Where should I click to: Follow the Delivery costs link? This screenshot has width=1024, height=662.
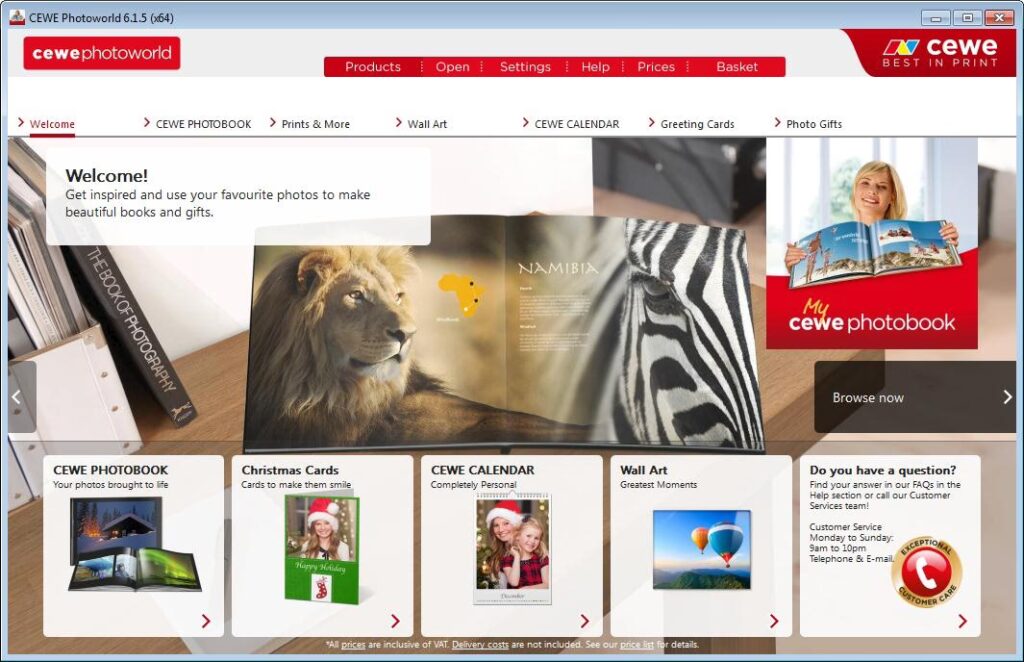pyautogui.click(x=480, y=645)
